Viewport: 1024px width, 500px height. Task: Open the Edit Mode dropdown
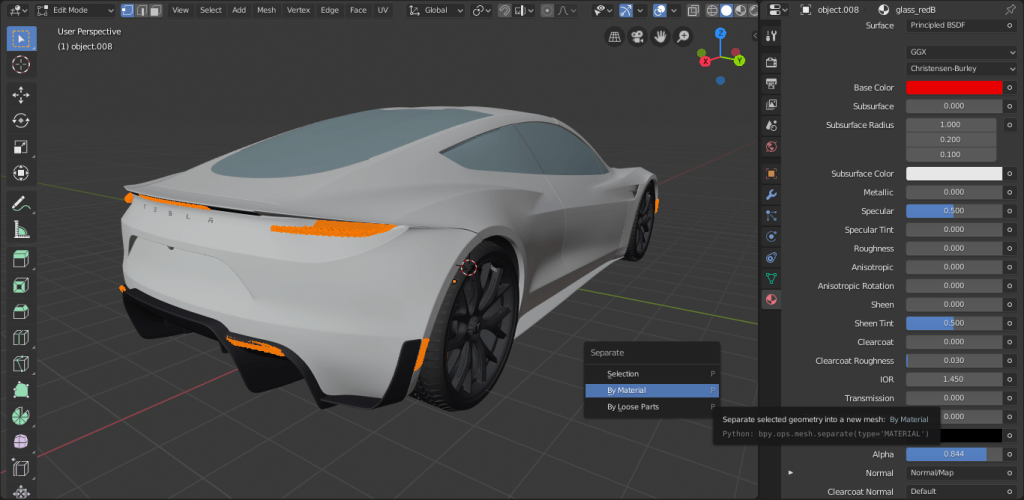point(74,10)
